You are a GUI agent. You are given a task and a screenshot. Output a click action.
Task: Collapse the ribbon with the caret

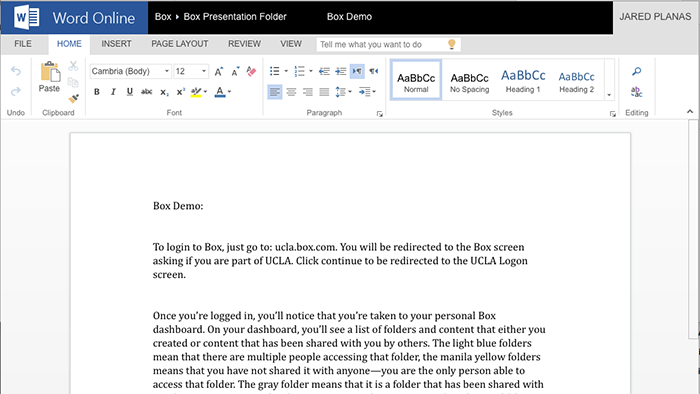coord(690,112)
